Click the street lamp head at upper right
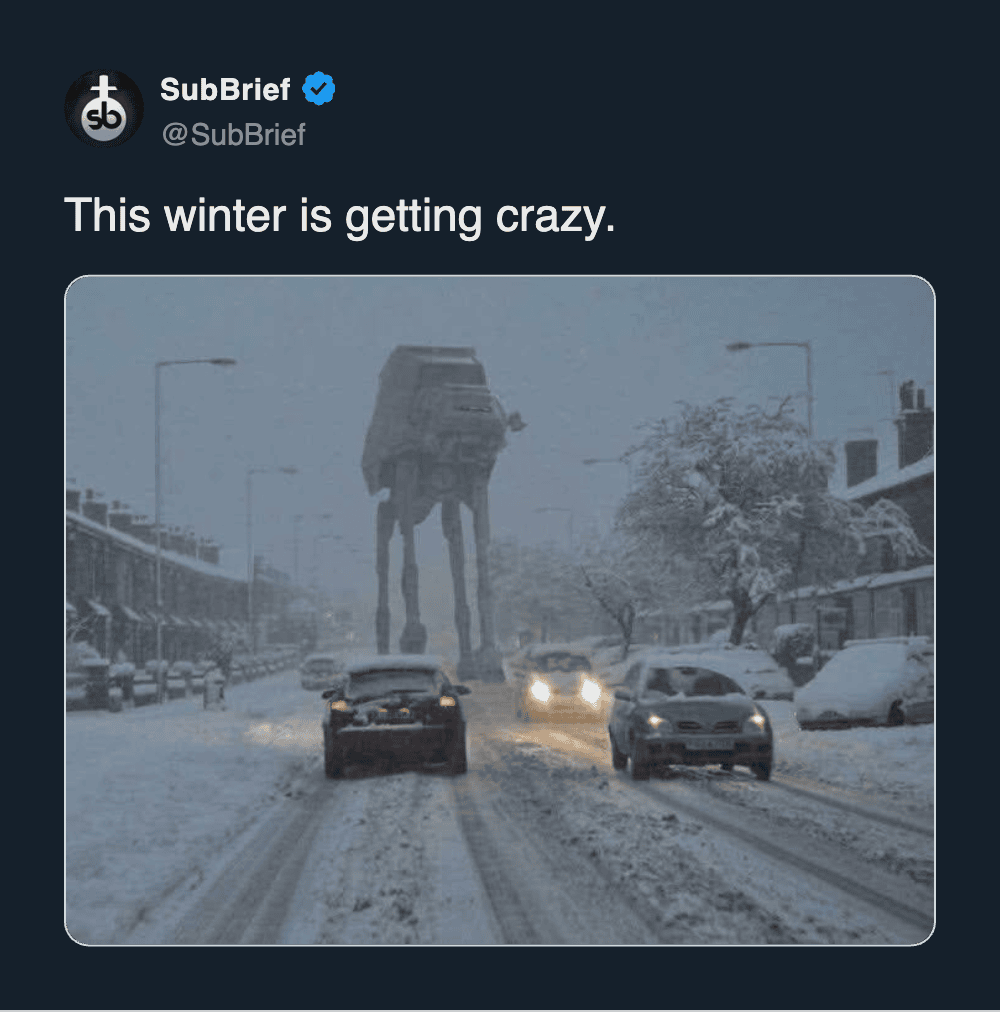This screenshot has height=1012, width=1000. point(742,346)
